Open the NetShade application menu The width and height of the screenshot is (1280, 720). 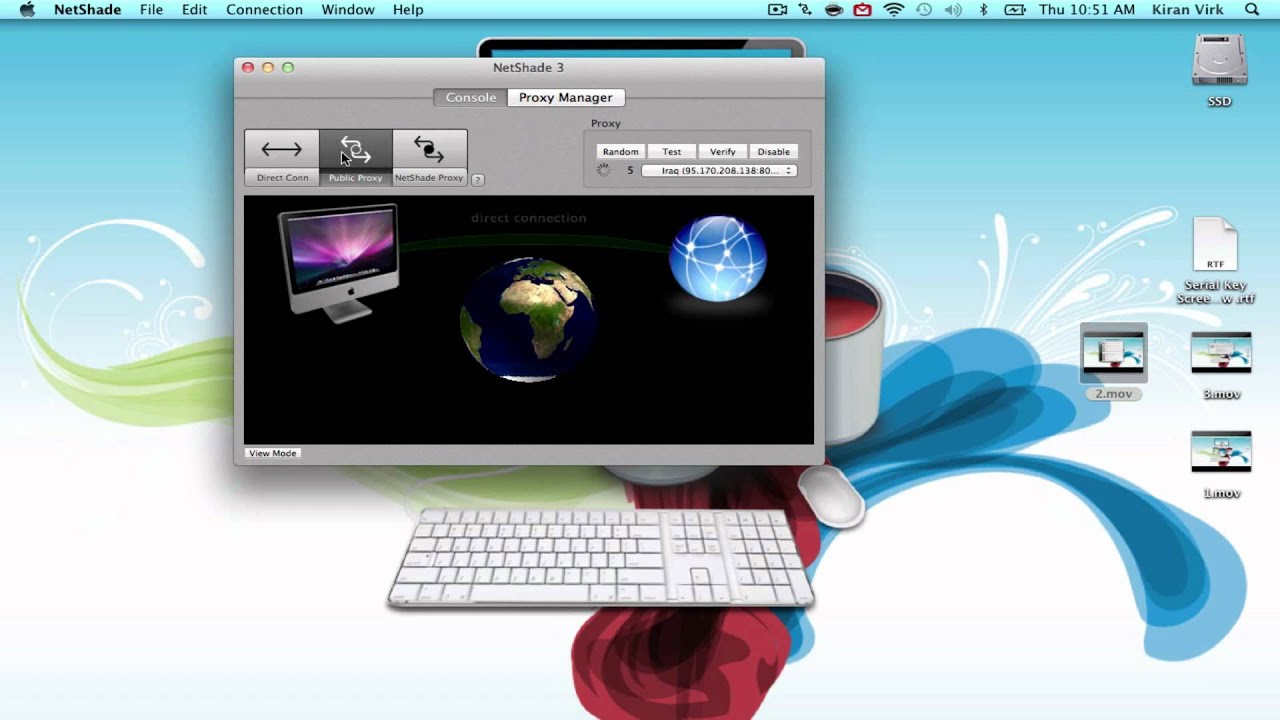87,10
